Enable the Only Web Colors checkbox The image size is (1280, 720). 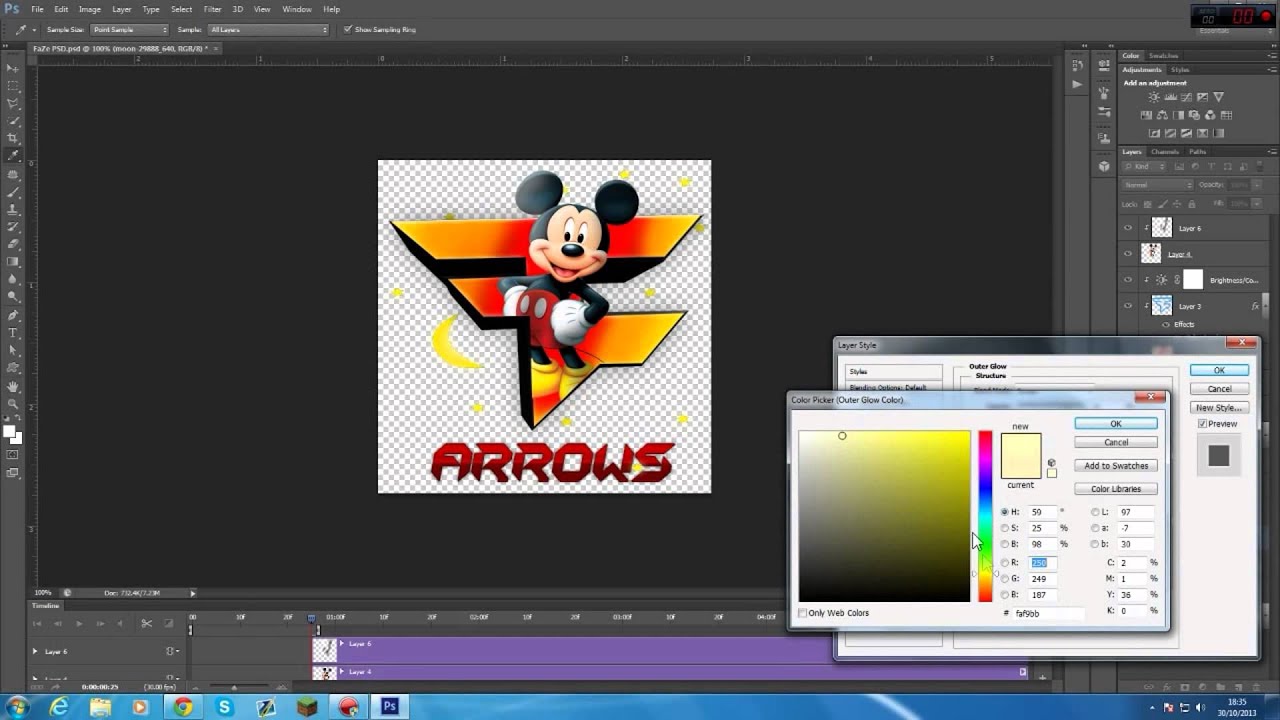click(803, 613)
